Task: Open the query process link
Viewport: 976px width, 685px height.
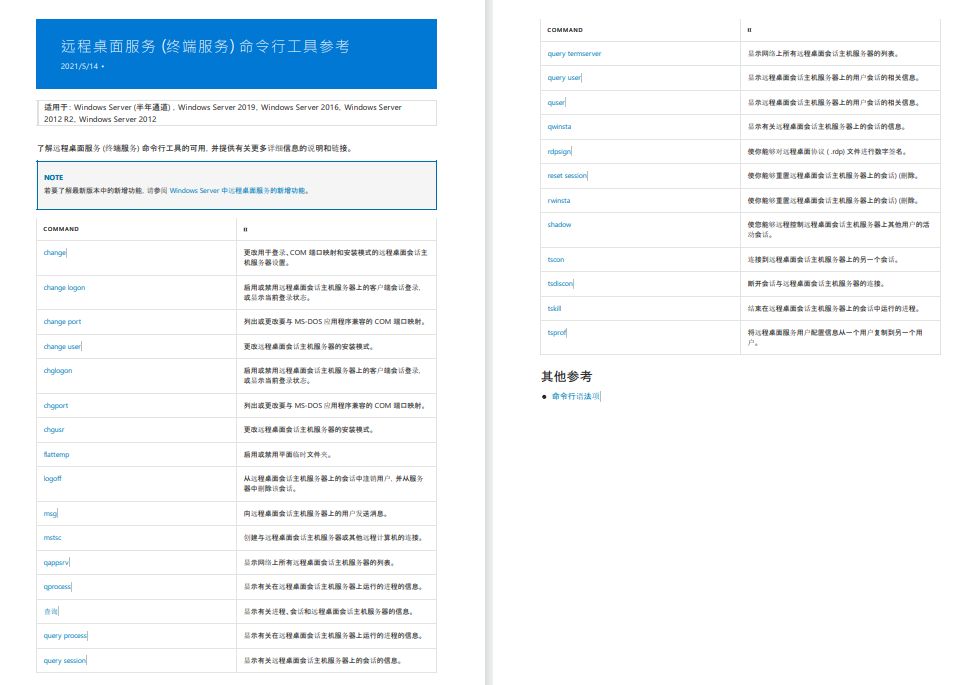Action: [x=65, y=636]
